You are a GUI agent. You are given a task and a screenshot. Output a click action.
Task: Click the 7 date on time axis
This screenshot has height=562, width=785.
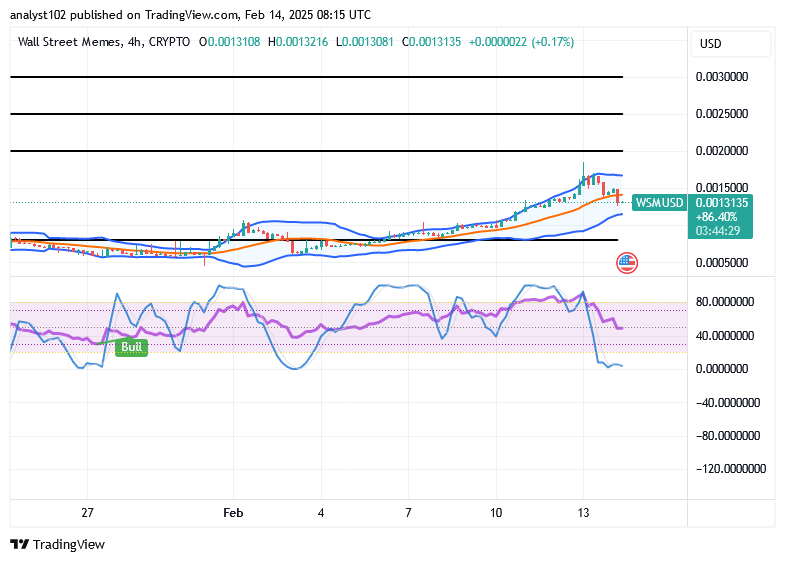[409, 513]
